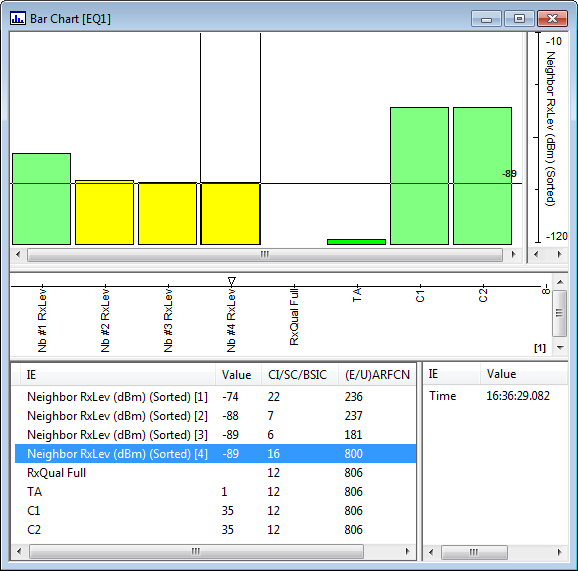Click up arrow of axis label scrollbar
The width and height of the screenshot is (578, 571).
[560, 282]
